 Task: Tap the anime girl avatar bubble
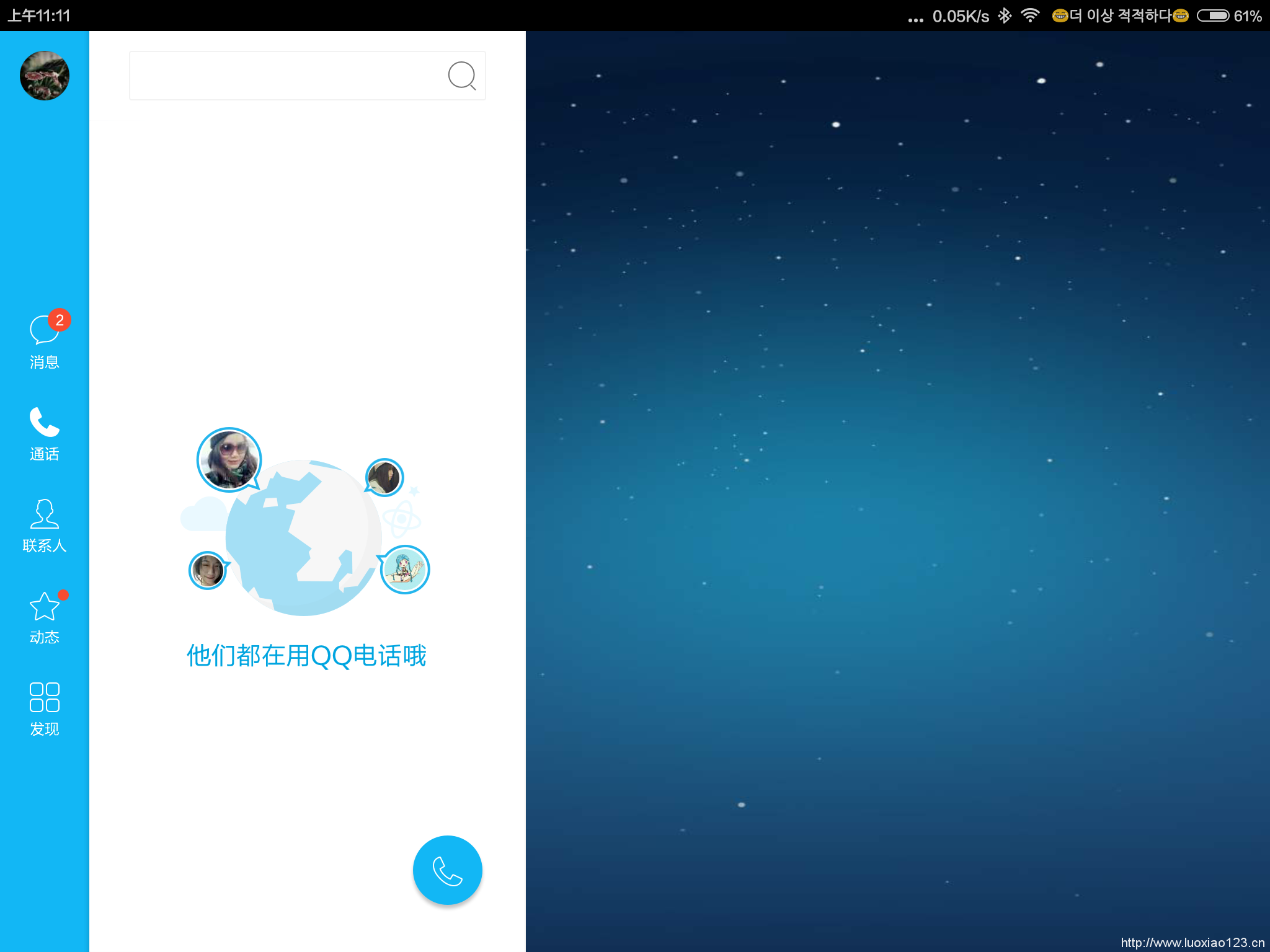[404, 569]
